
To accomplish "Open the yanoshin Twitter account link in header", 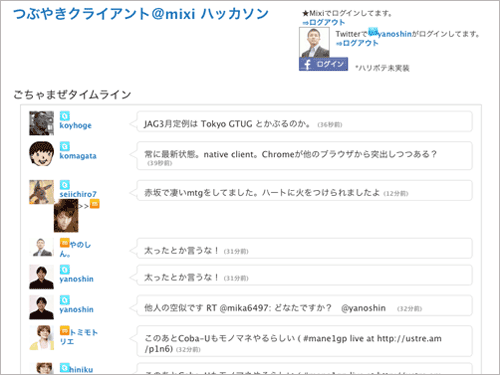I will [x=395, y=34].
